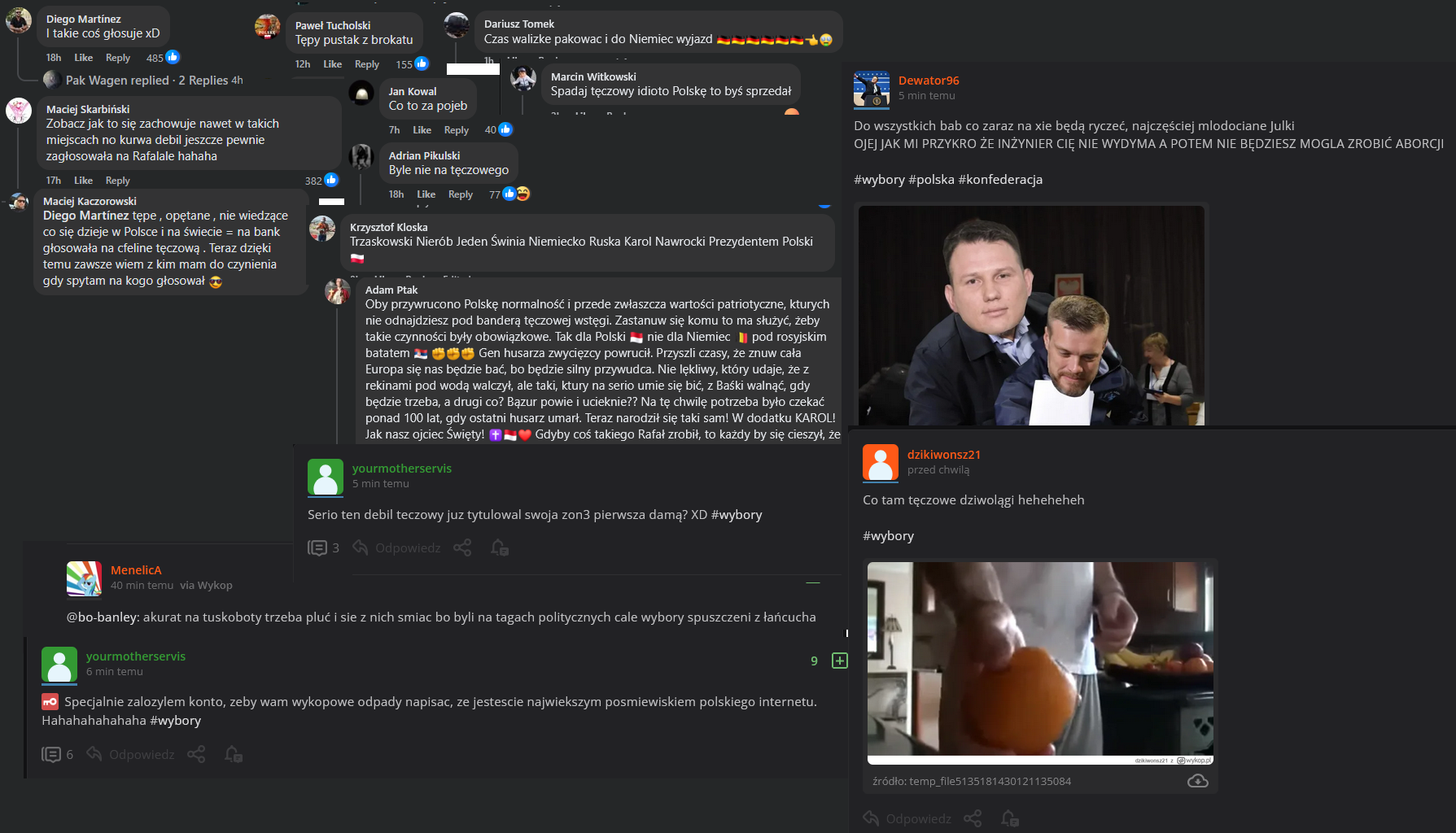
Task: Click share icon under the 'Specjalnie zalozylem' post
Action: click(x=196, y=754)
